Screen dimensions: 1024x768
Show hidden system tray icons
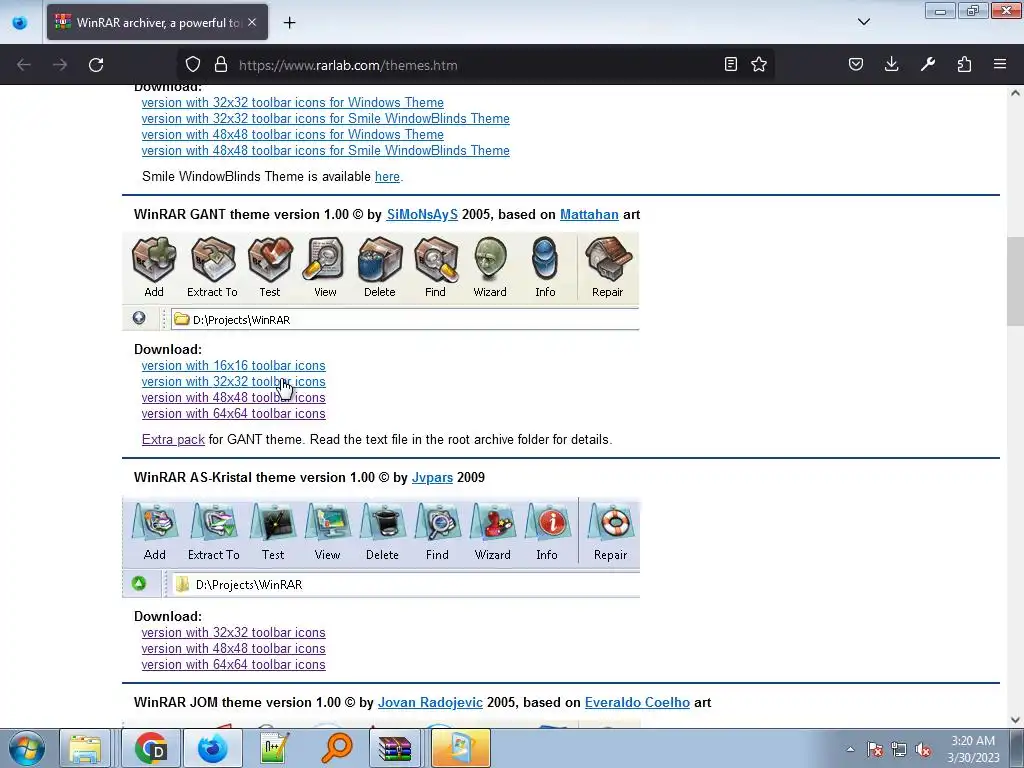pos(850,749)
